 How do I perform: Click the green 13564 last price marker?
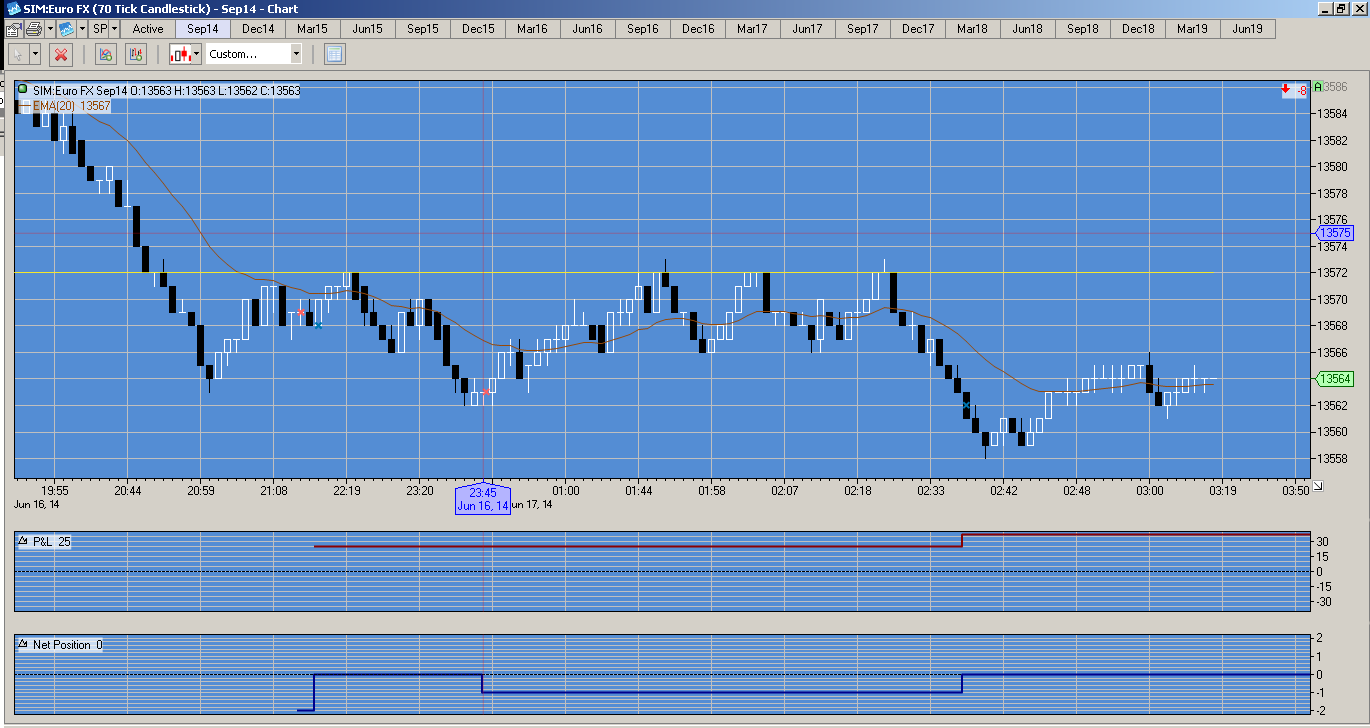(x=1335, y=379)
